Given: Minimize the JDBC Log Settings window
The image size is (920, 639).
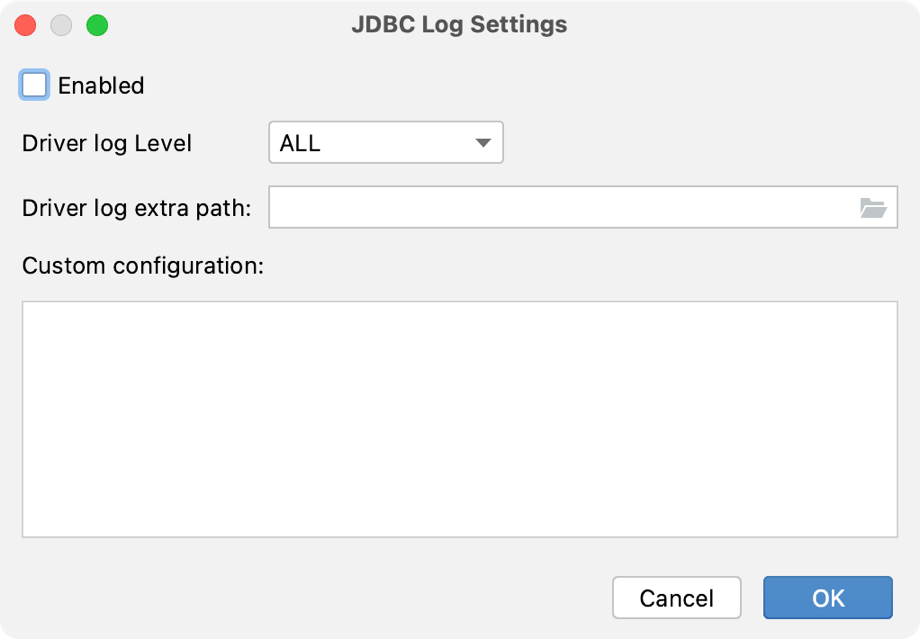Looking at the screenshot, I should 60,24.
